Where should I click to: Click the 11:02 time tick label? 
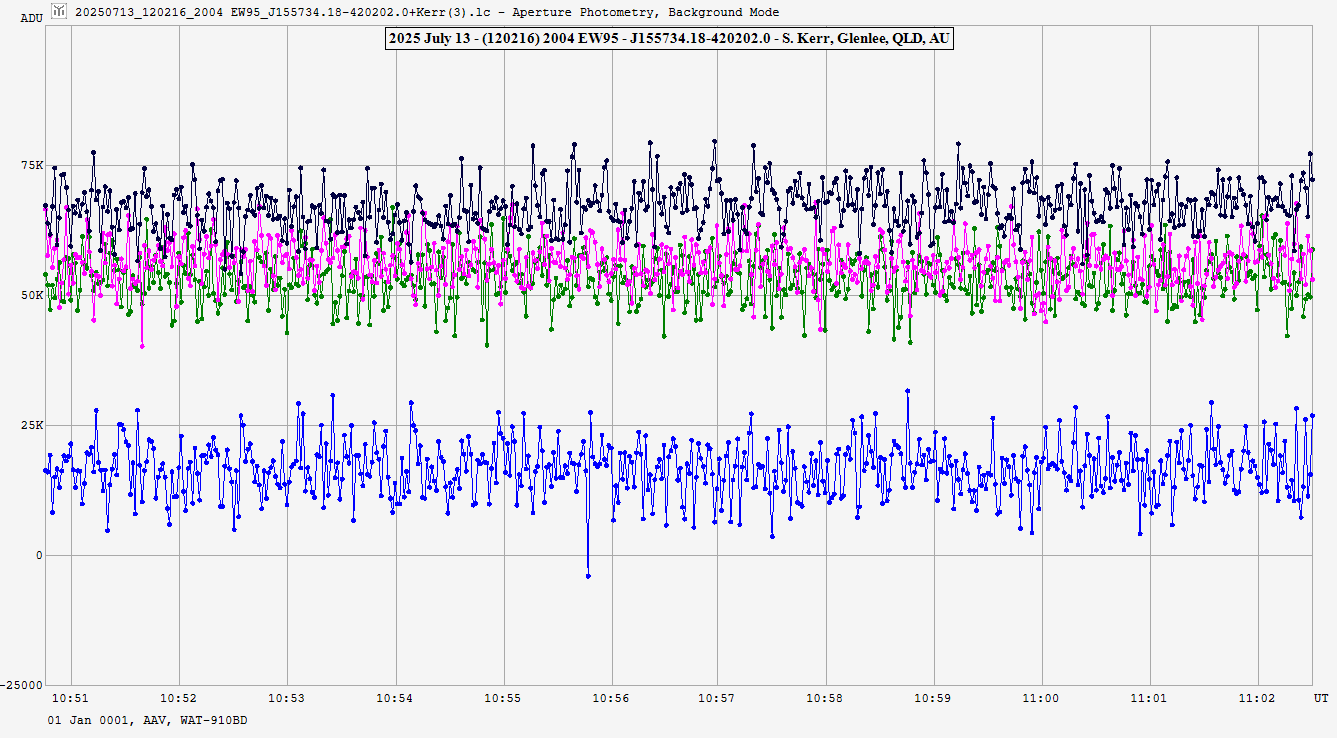pyautogui.click(x=1257, y=699)
